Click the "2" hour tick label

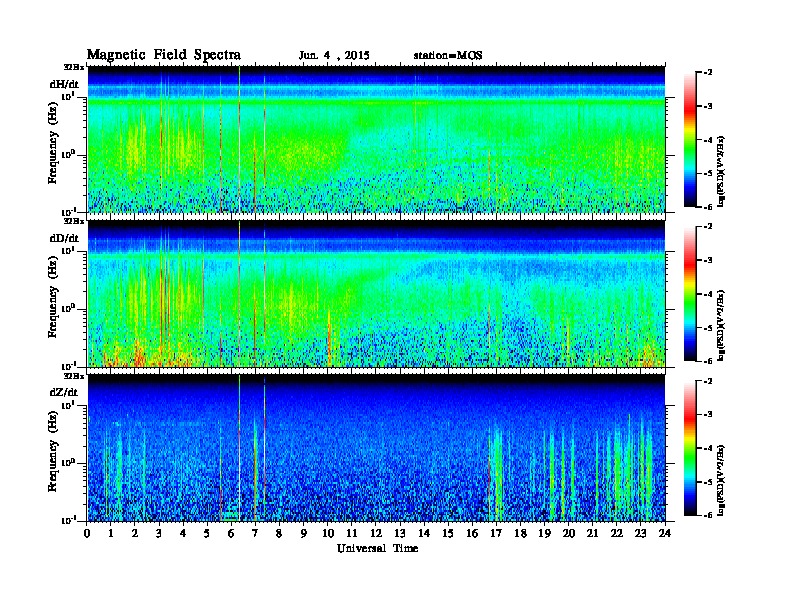135,533
